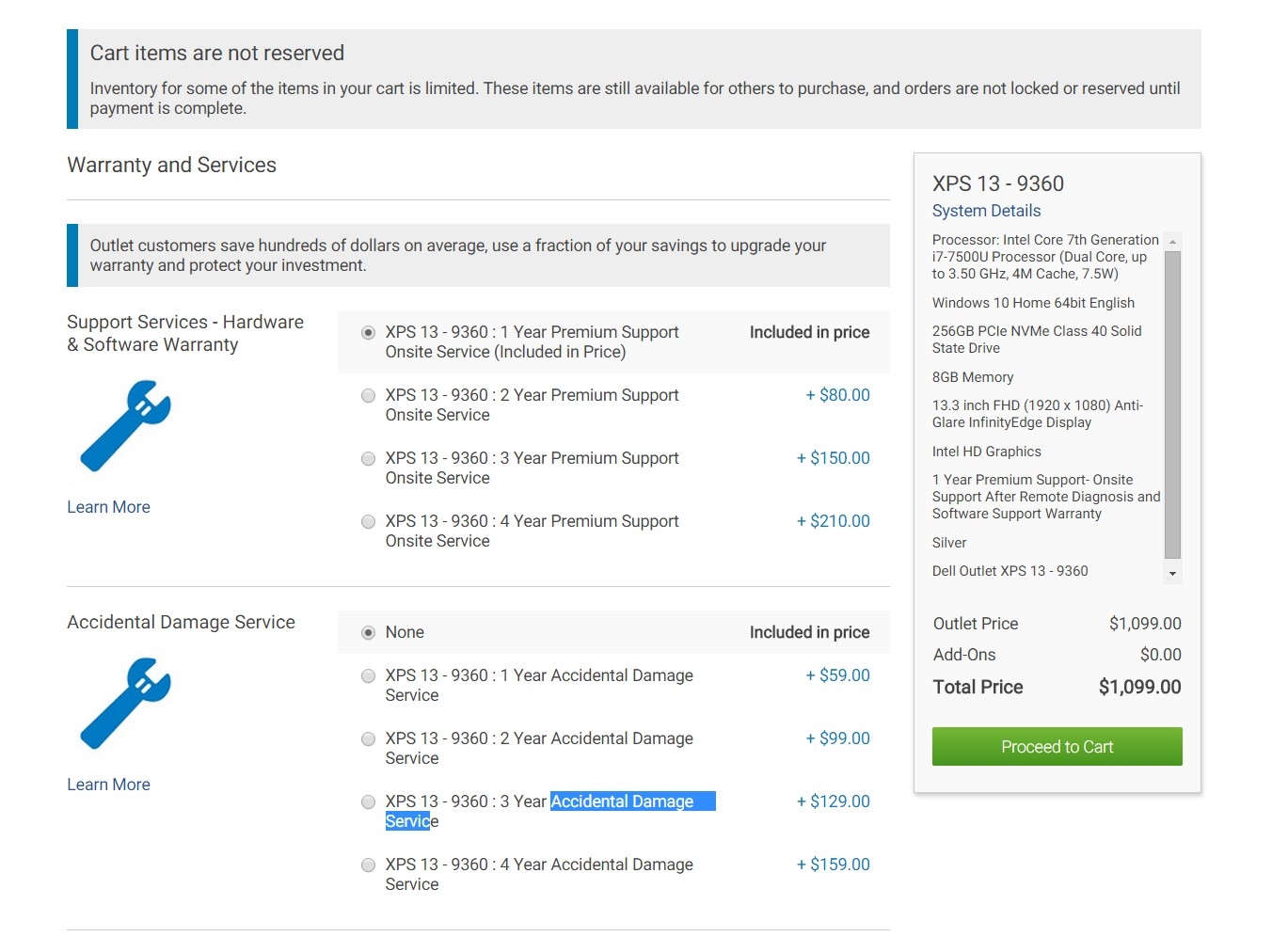
Task: Click the + $59.00 price text
Action: point(837,675)
